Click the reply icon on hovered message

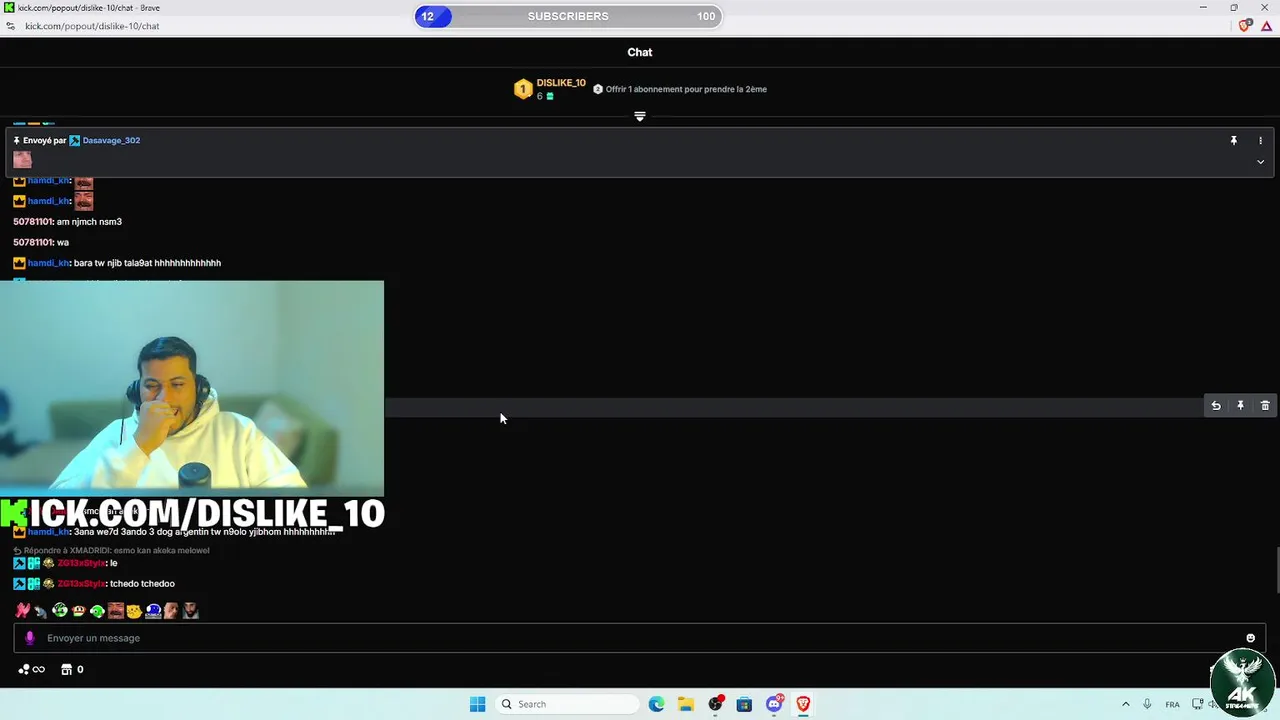point(1216,406)
